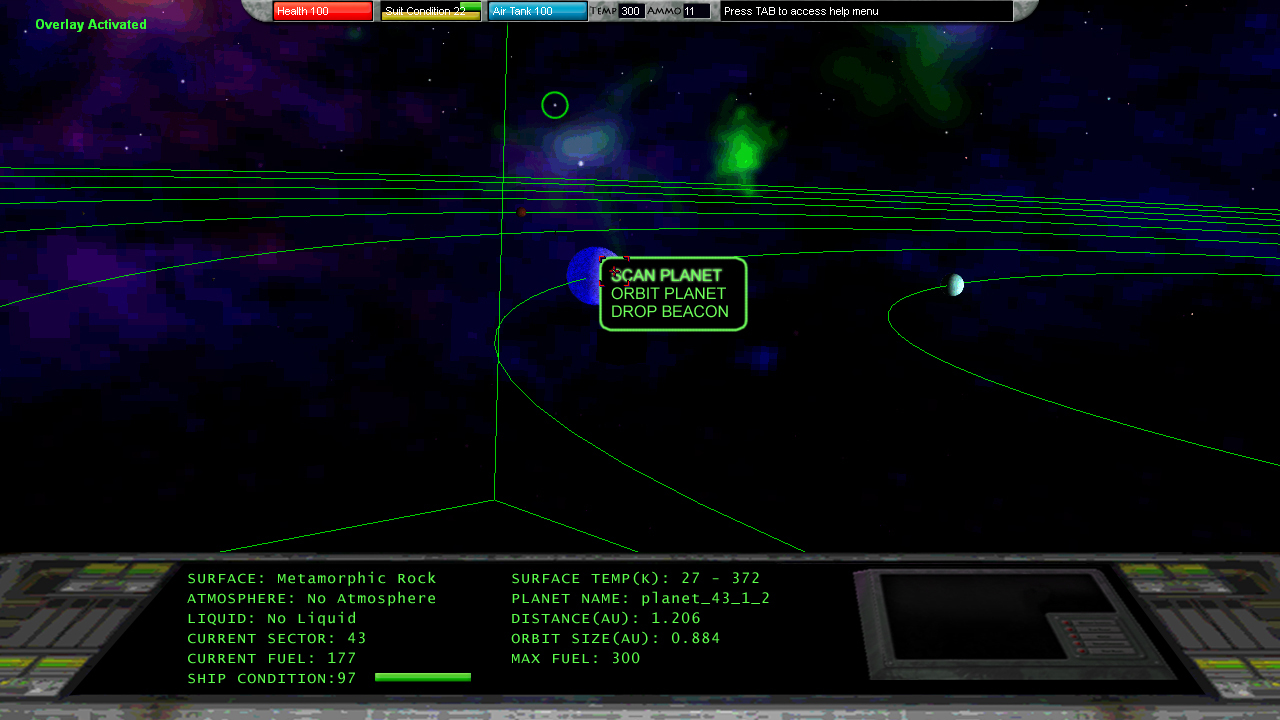Click the blue Air Tank 100 bar

tap(538, 11)
